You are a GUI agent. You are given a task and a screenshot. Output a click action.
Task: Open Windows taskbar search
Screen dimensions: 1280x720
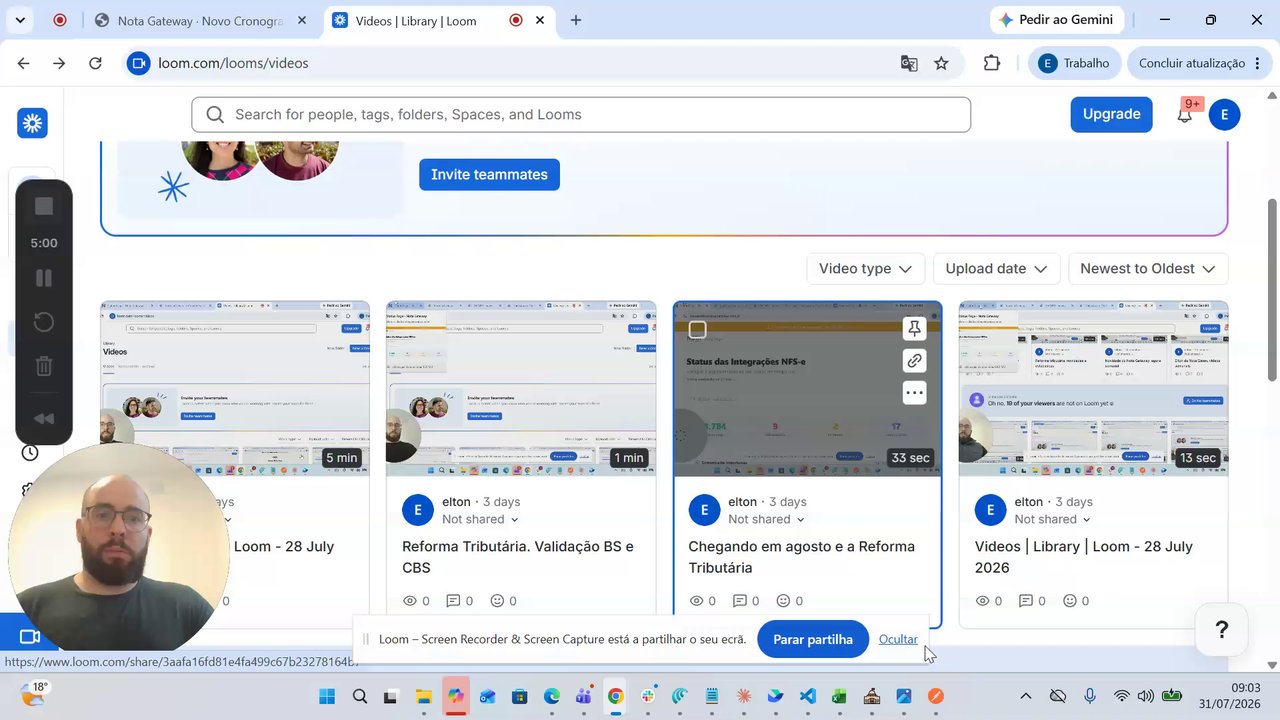click(x=359, y=696)
